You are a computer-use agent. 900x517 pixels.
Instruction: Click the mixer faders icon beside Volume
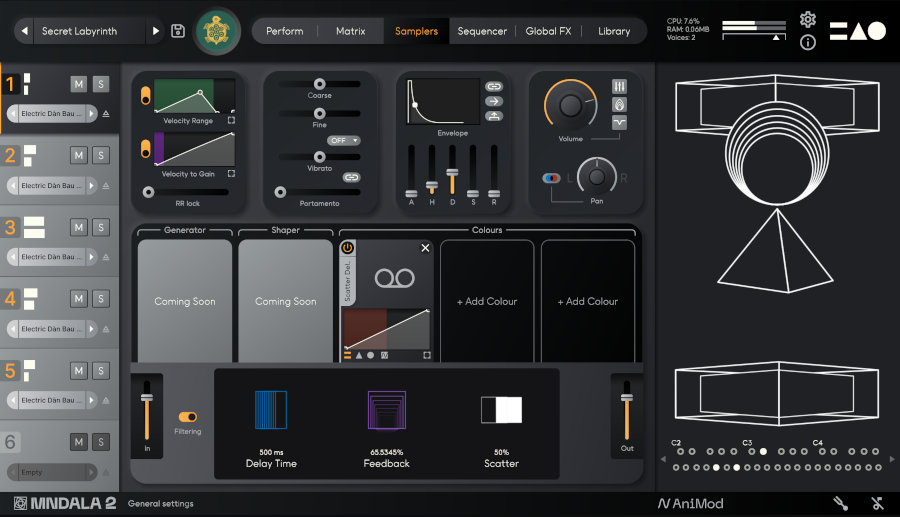[619, 86]
